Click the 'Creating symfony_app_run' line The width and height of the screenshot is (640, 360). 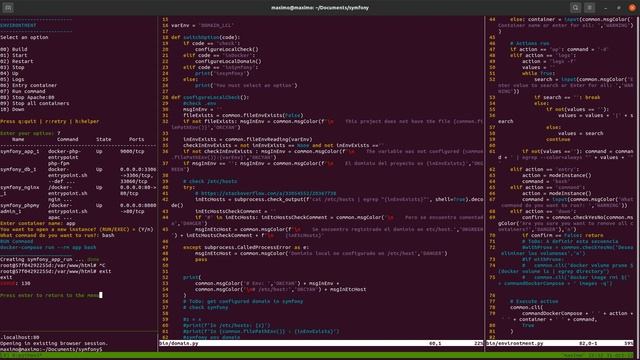49,259
